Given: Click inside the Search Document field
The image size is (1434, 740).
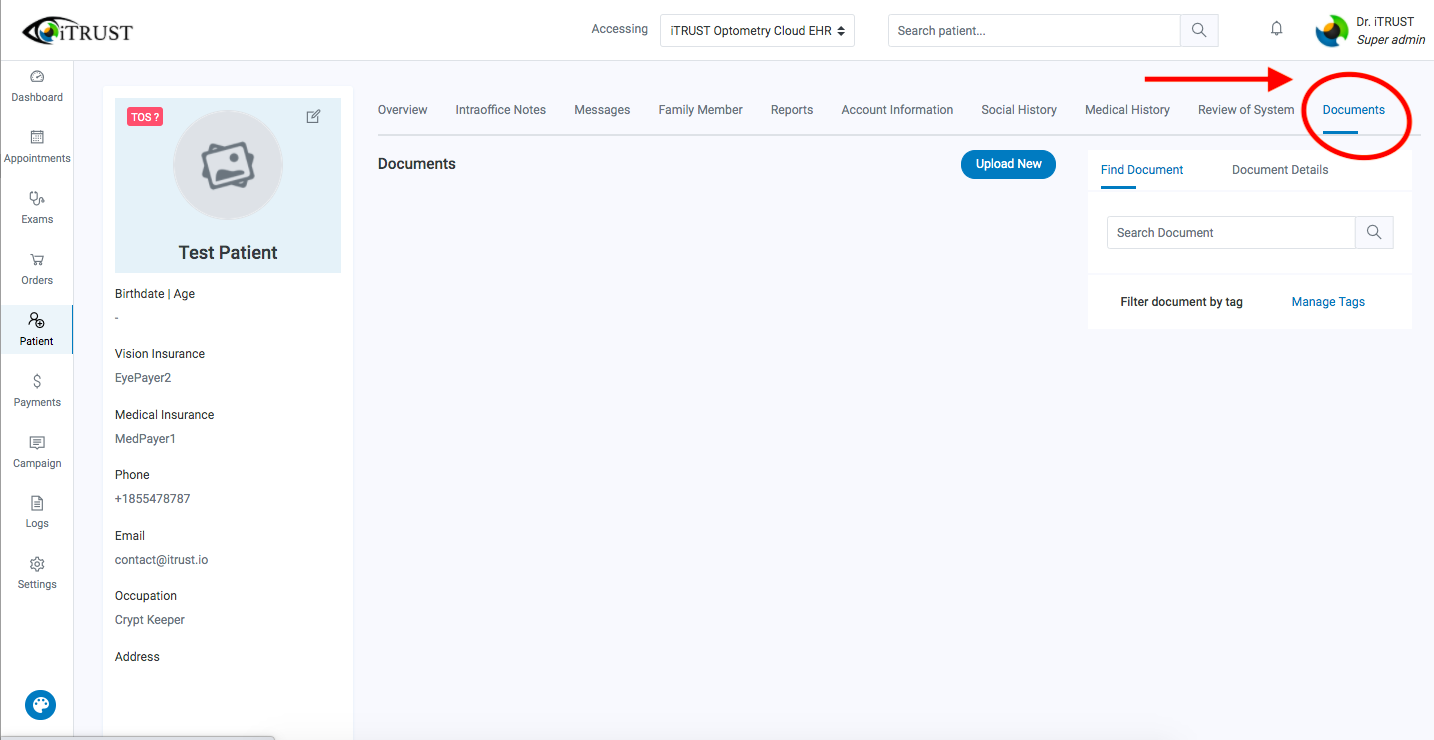Looking at the screenshot, I should coord(1230,232).
